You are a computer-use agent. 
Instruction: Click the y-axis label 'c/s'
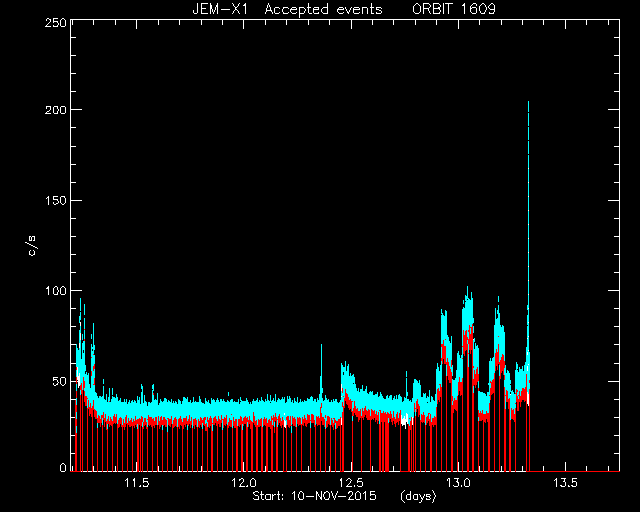coord(32,245)
